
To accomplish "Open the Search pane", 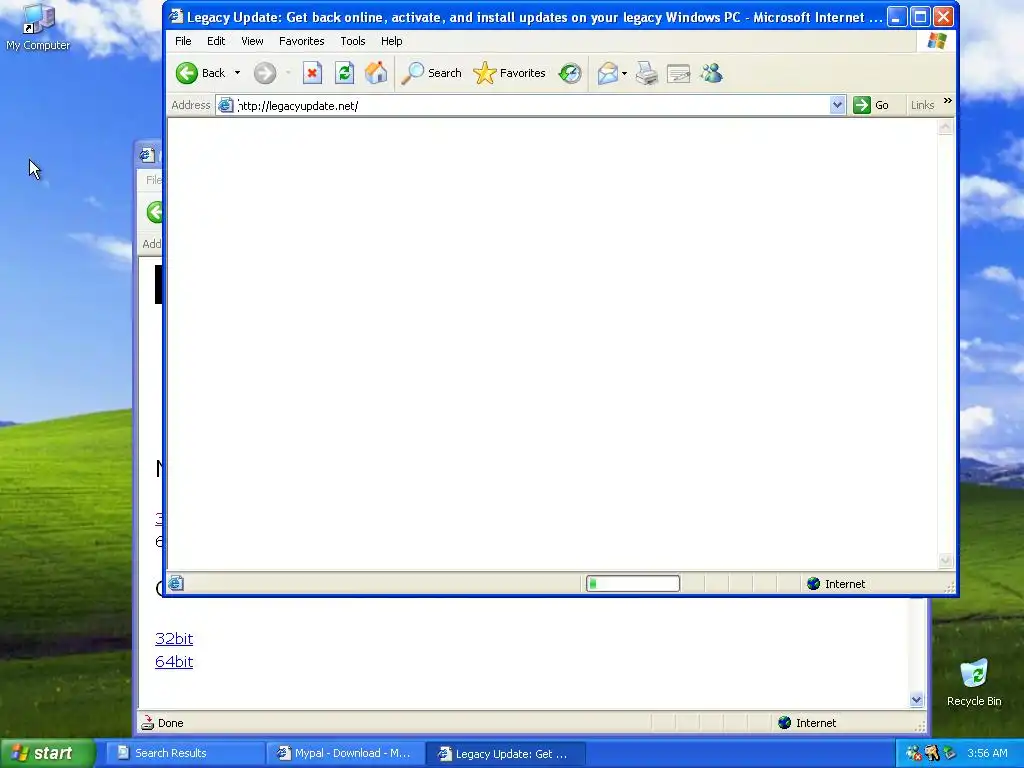I will coord(431,73).
